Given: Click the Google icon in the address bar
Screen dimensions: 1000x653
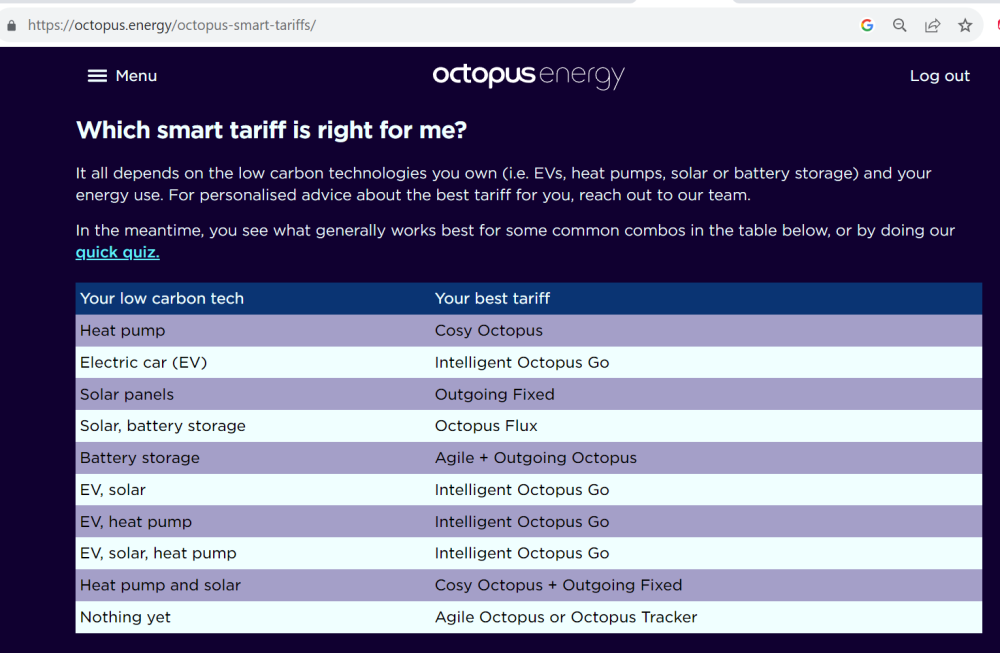Looking at the screenshot, I should [867, 26].
